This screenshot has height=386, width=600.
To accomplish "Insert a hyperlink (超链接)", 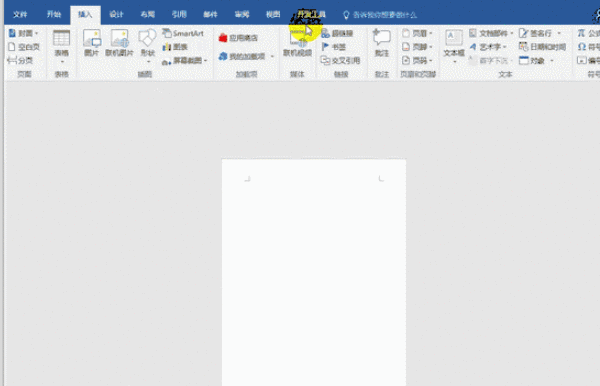I will coord(337,33).
